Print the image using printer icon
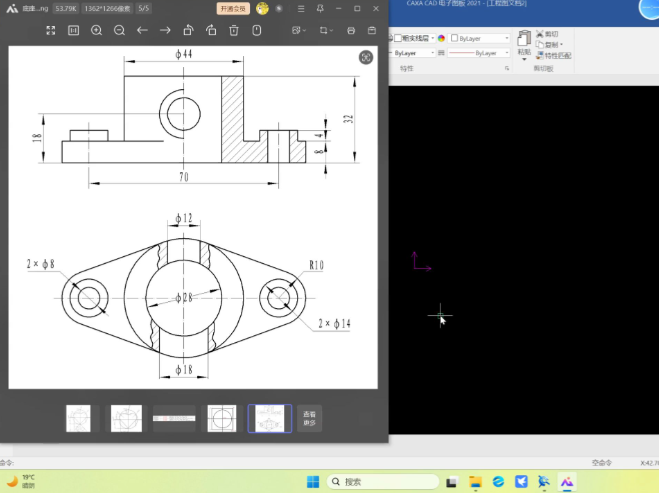 coord(351,30)
